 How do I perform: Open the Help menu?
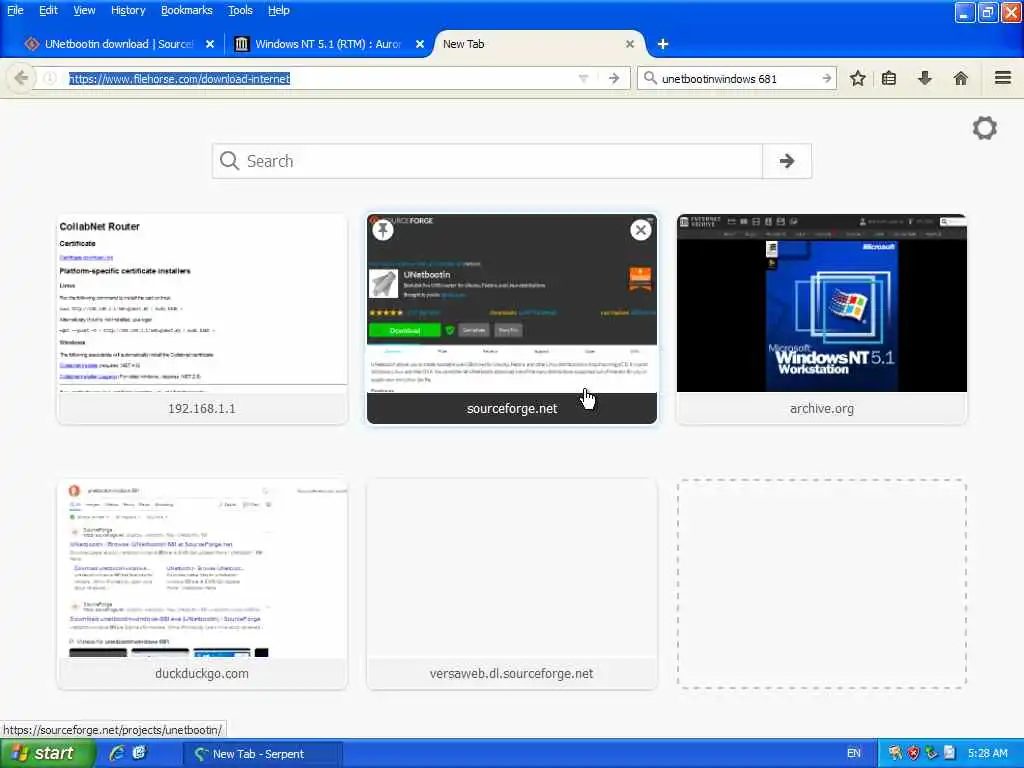279,10
